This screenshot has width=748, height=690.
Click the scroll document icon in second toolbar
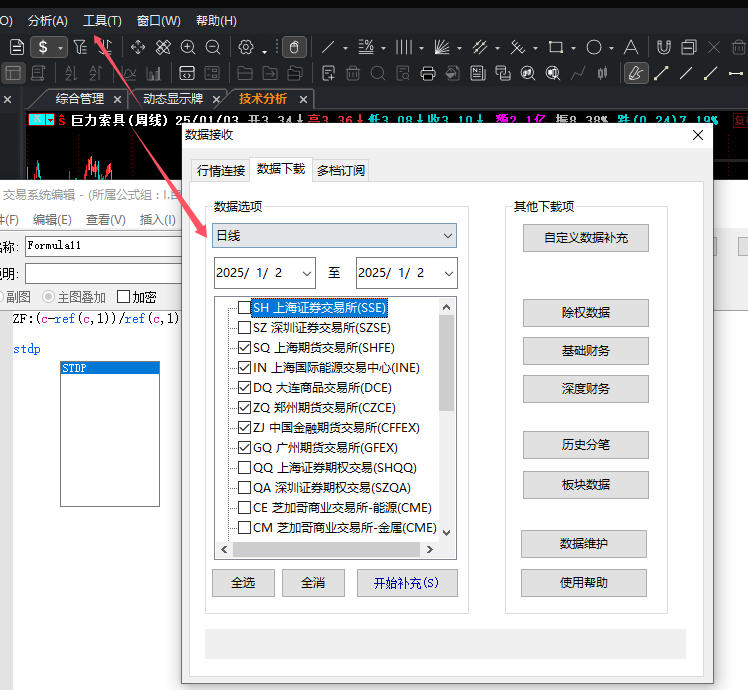(x=38, y=73)
